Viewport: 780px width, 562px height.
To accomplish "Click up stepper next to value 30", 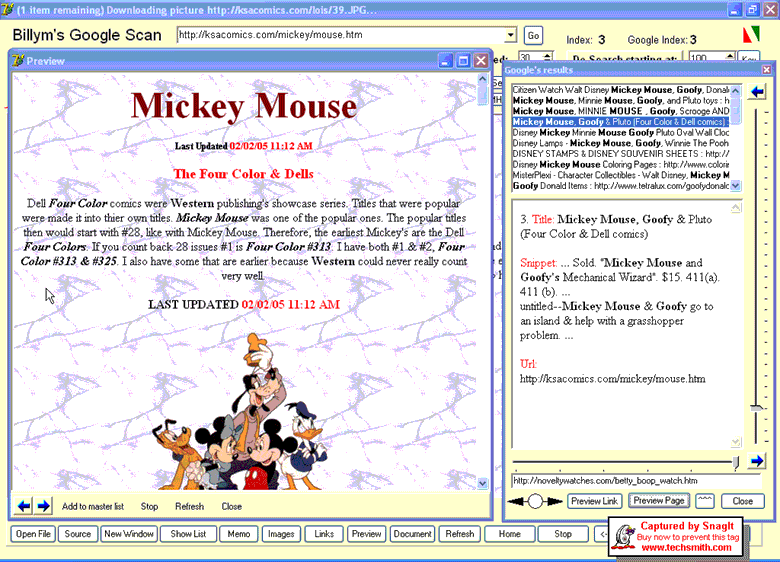I will (547, 55).
